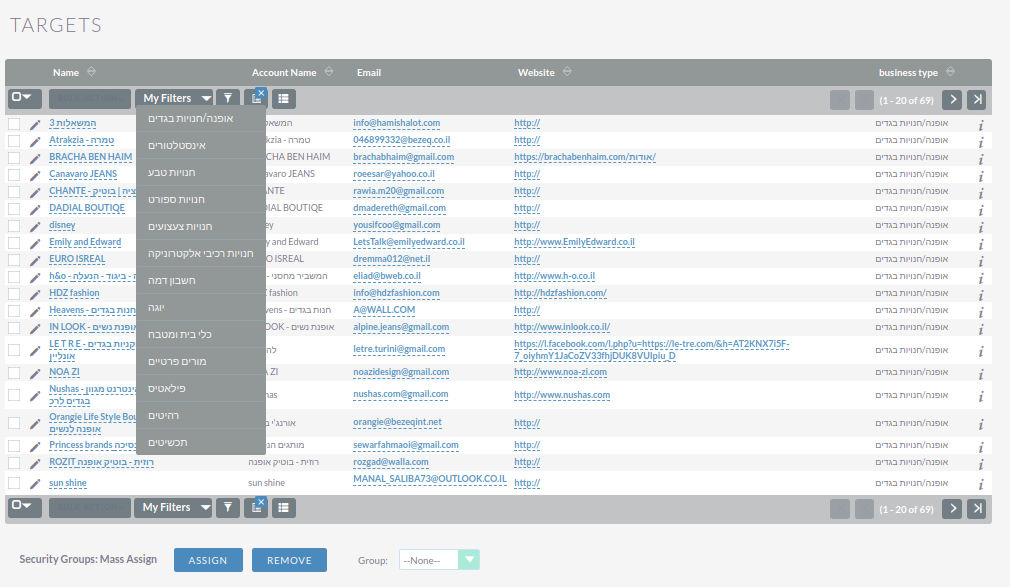Edit the EURO ISREAL record pencil
This screenshot has width=1010, height=587.
[35, 260]
